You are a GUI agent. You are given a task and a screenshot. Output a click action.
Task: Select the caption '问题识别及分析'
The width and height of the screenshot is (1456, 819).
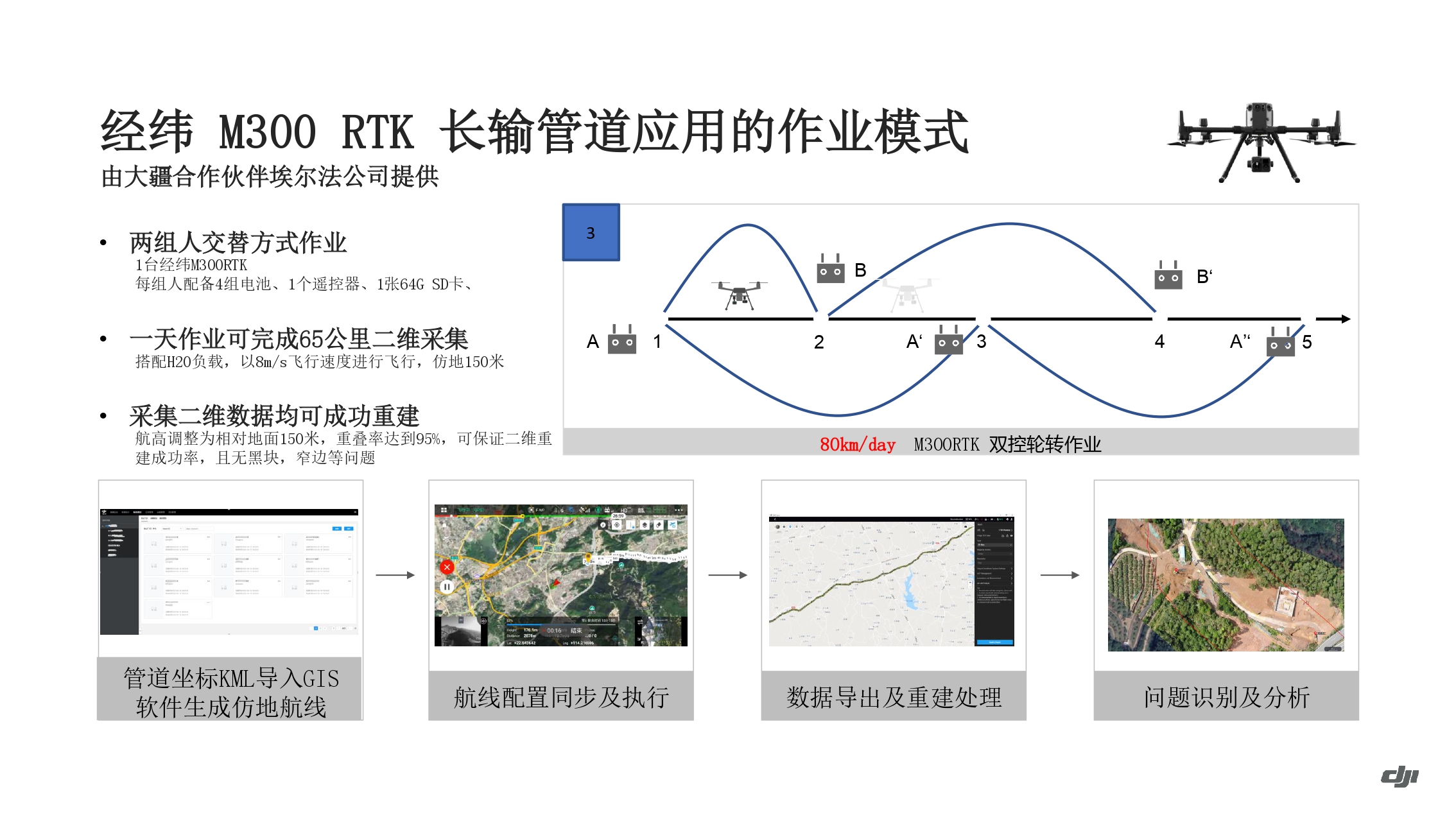pyautogui.click(x=1227, y=697)
